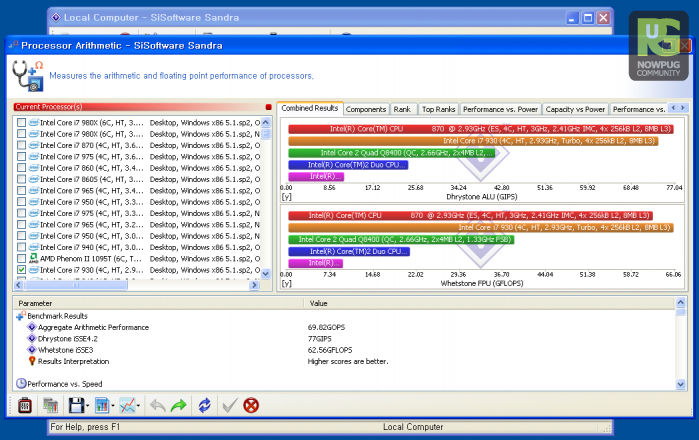699x440 pixels.
Task: Click the diamond icon beside Aggregate Arithmetic Performance
Action: click(32, 327)
